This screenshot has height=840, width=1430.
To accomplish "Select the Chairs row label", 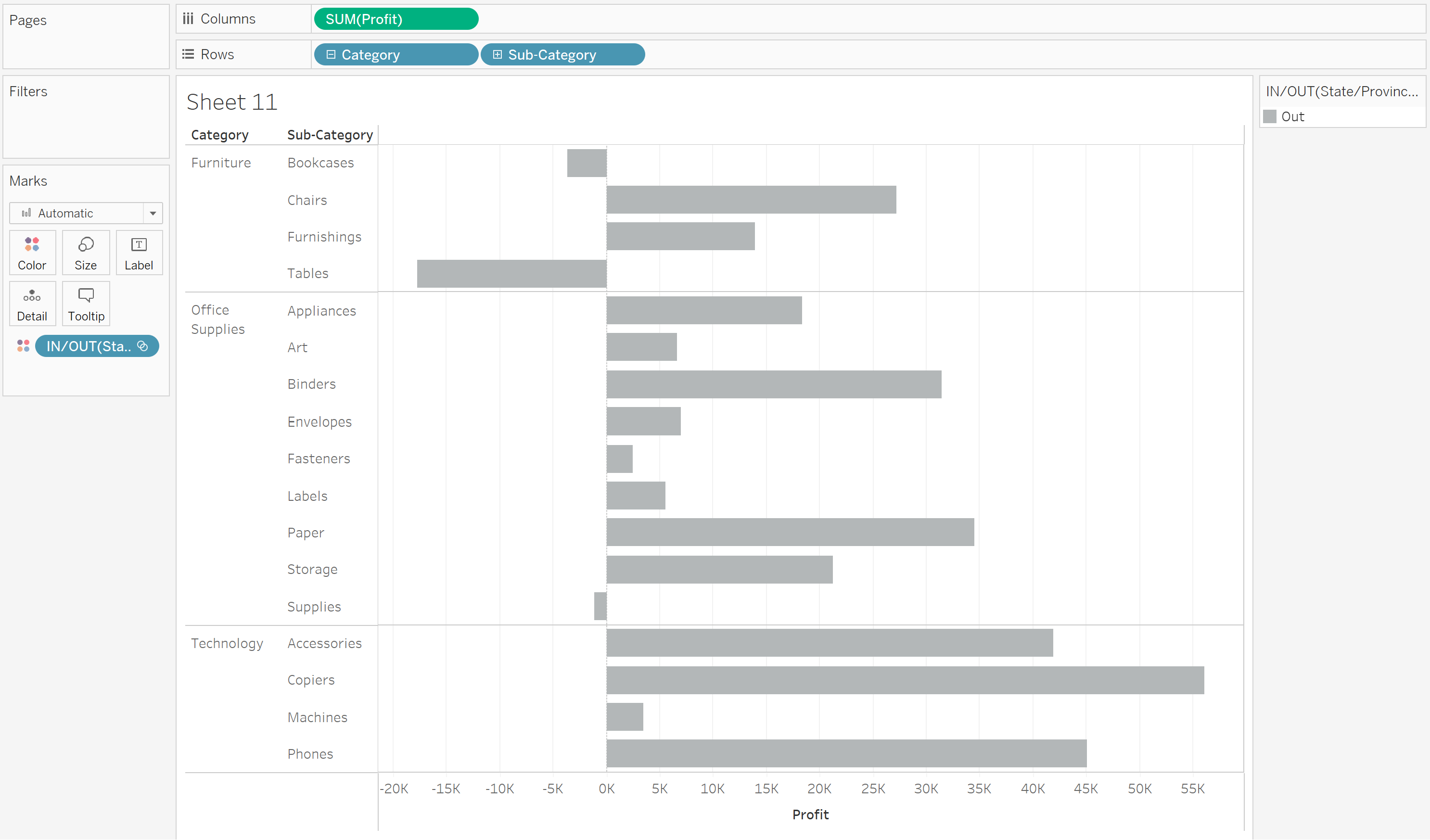I will point(307,200).
